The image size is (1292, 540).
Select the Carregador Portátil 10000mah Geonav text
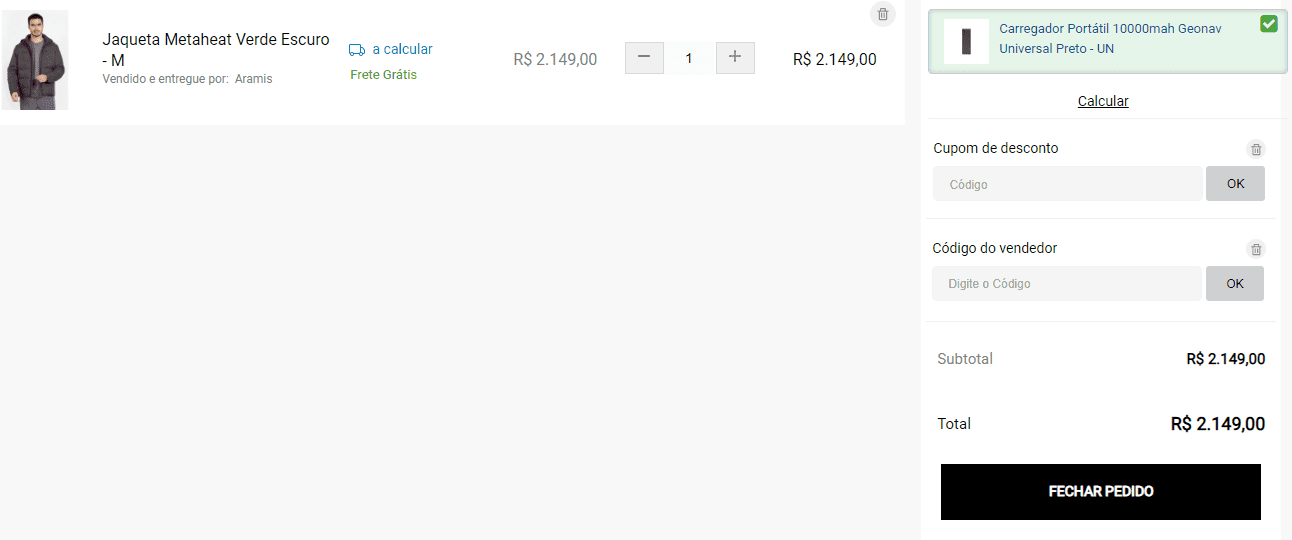1110,29
